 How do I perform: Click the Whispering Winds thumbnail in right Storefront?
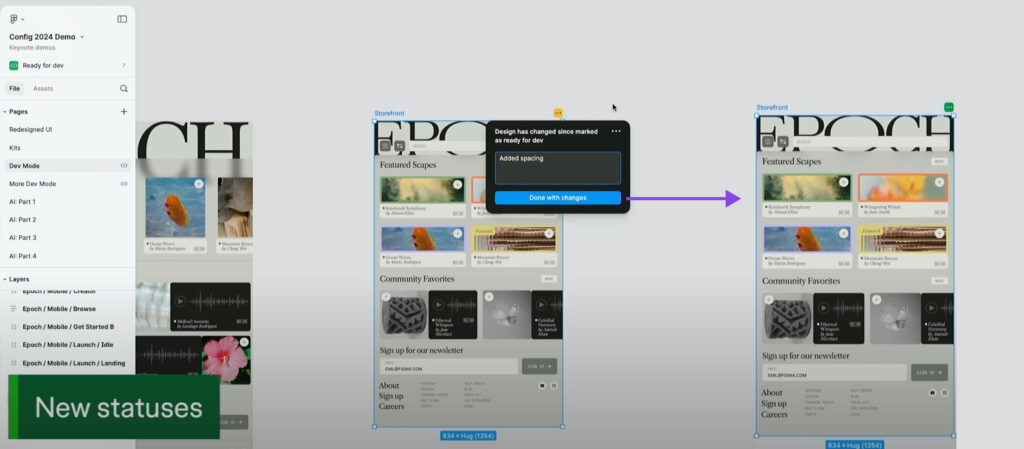coord(903,188)
